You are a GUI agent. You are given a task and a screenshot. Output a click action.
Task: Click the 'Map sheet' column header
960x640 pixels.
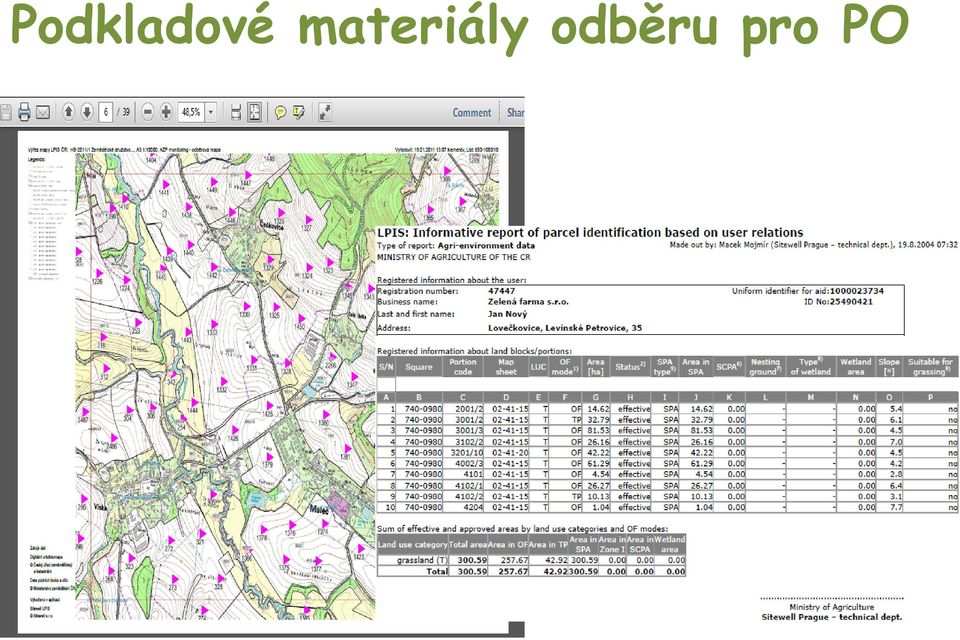tap(506, 367)
